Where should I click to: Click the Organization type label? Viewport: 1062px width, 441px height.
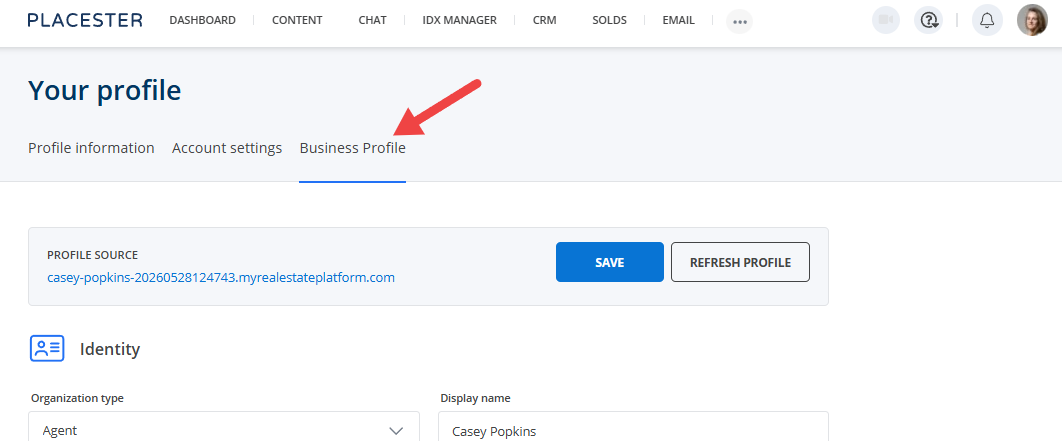click(77, 398)
